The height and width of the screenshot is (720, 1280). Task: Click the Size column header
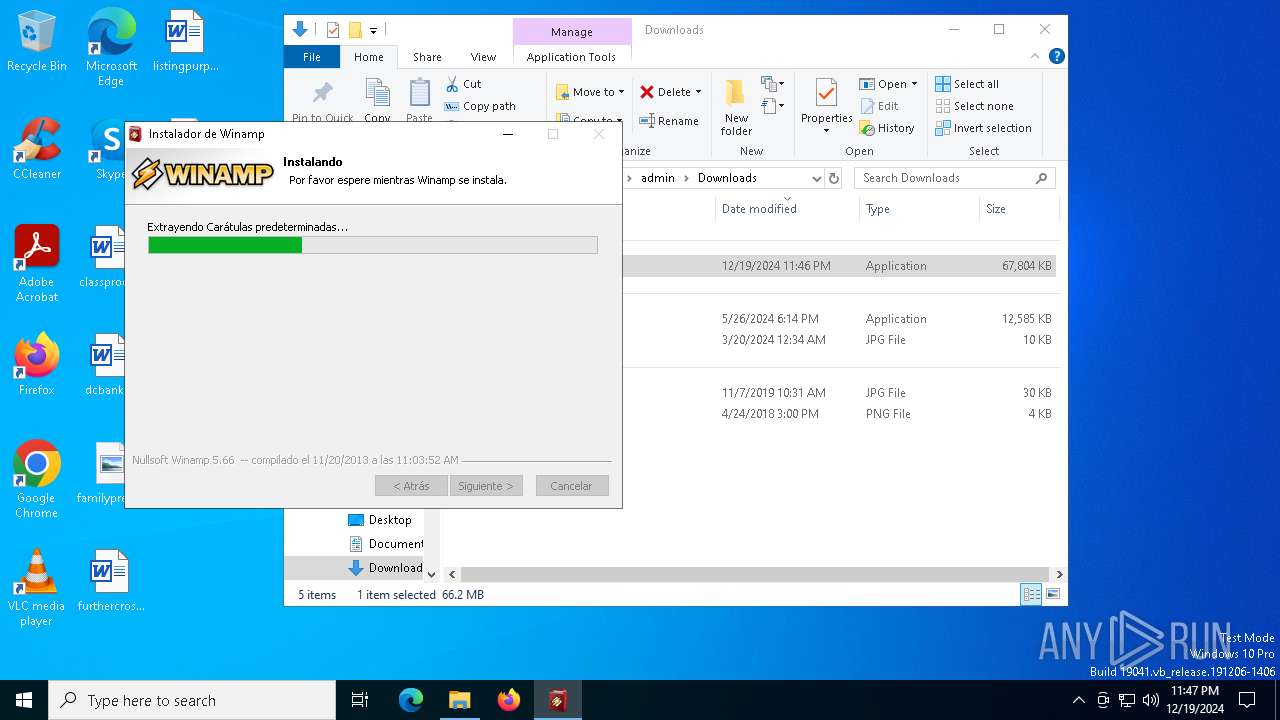1018,209
